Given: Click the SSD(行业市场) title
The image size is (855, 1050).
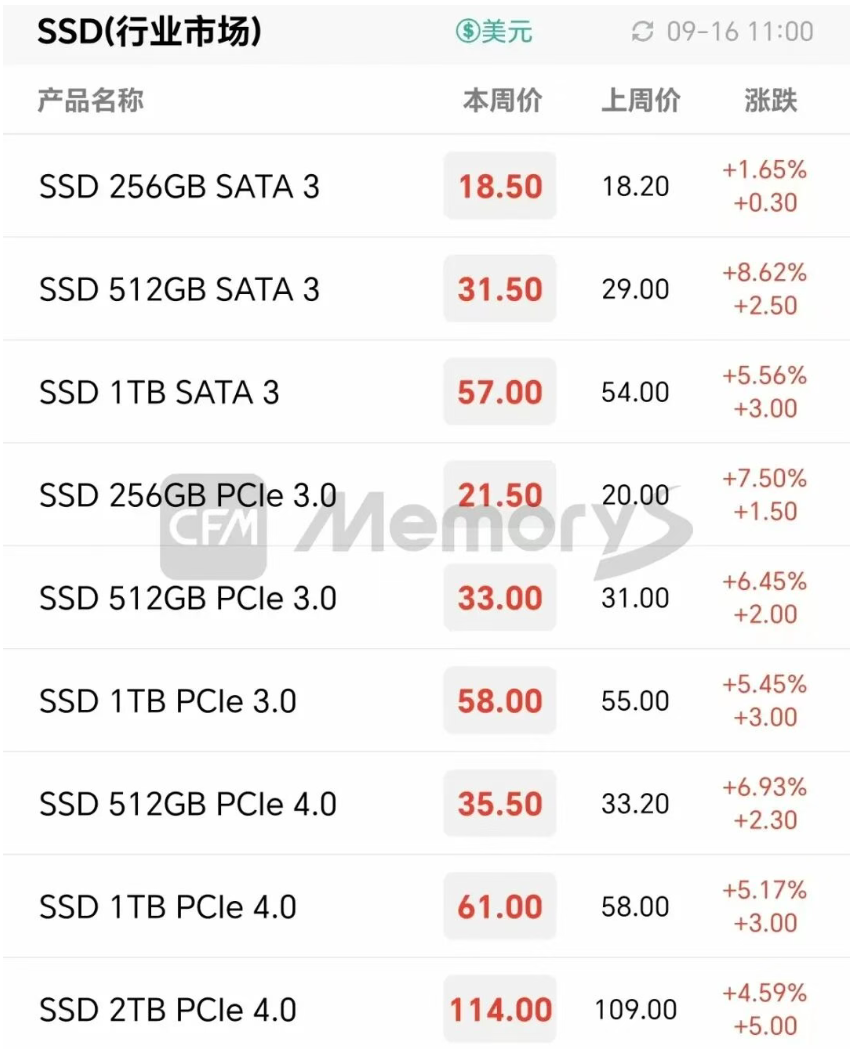Looking at the screenshot, I should point(149,32).
